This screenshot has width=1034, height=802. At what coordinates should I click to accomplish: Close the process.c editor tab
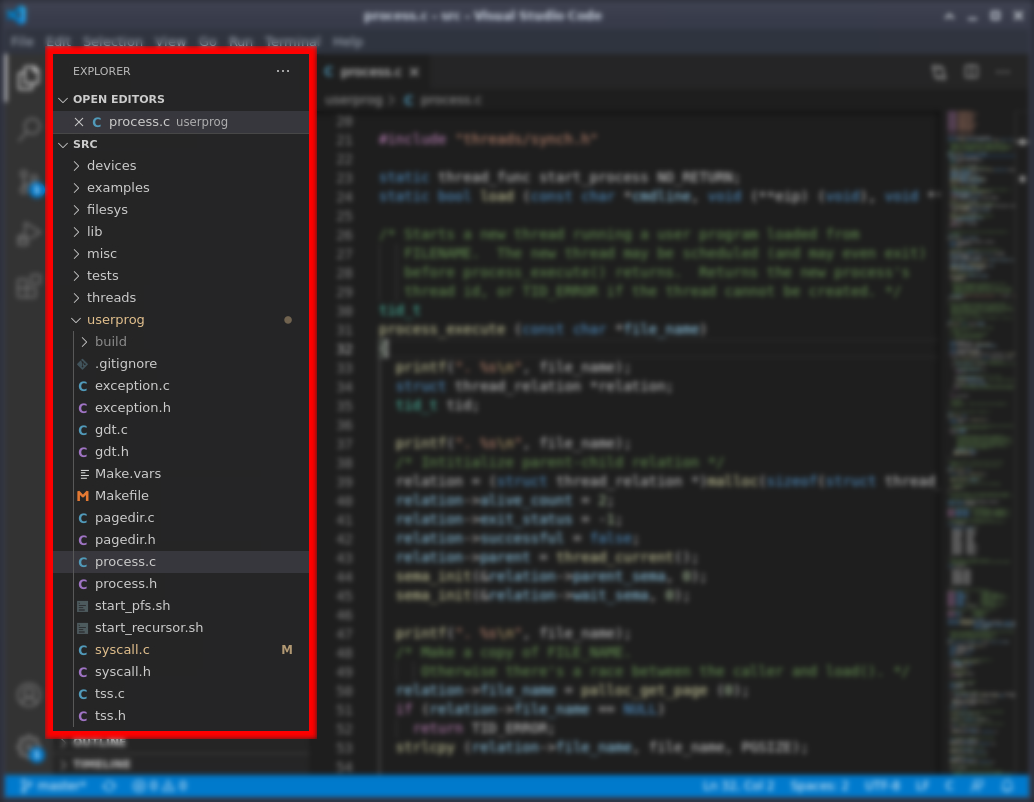[414, 72]
